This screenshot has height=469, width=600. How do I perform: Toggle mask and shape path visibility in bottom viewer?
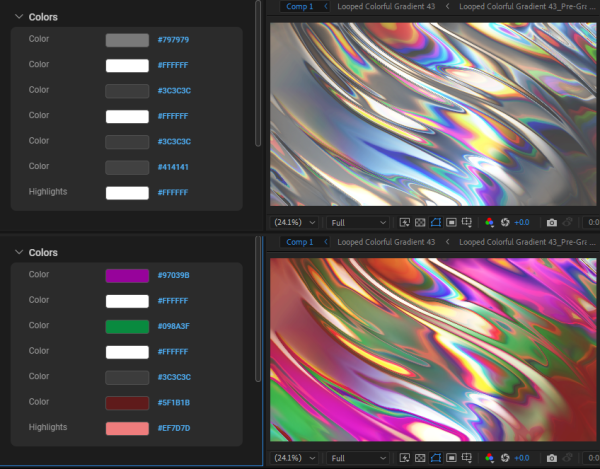436,458
